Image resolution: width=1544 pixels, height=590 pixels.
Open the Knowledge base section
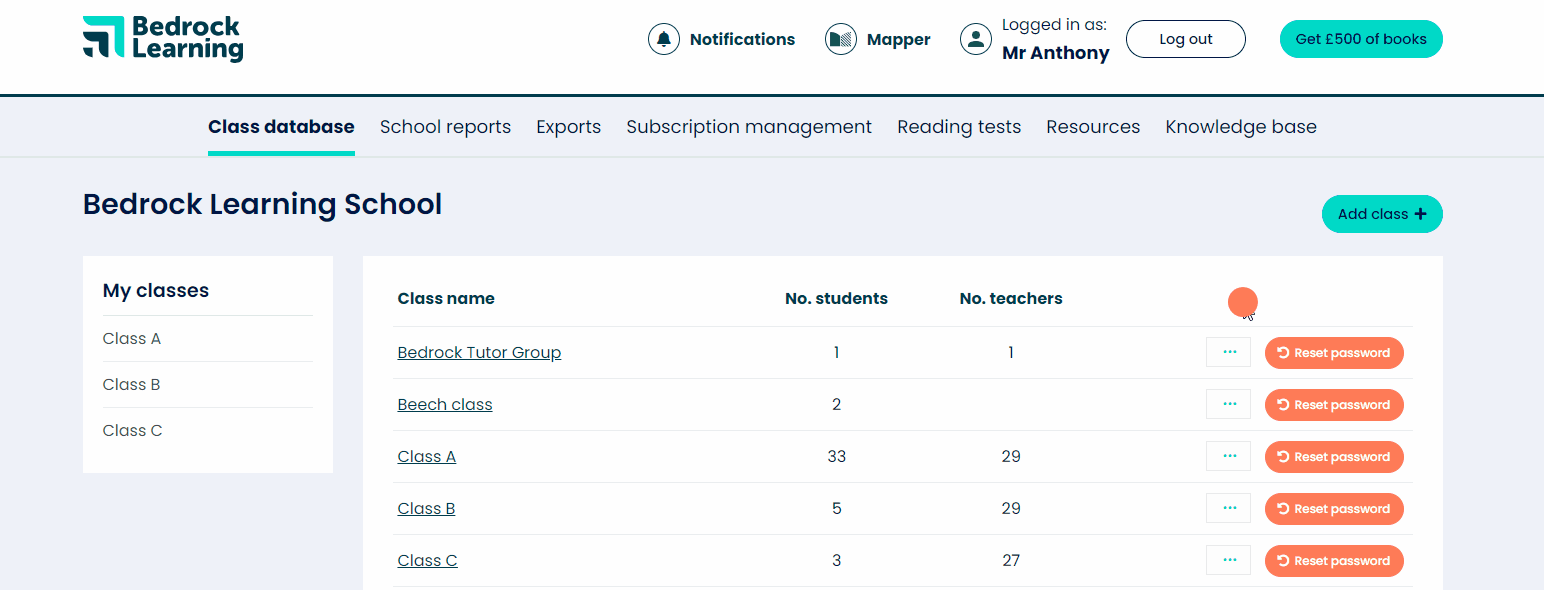point(1240,127)
